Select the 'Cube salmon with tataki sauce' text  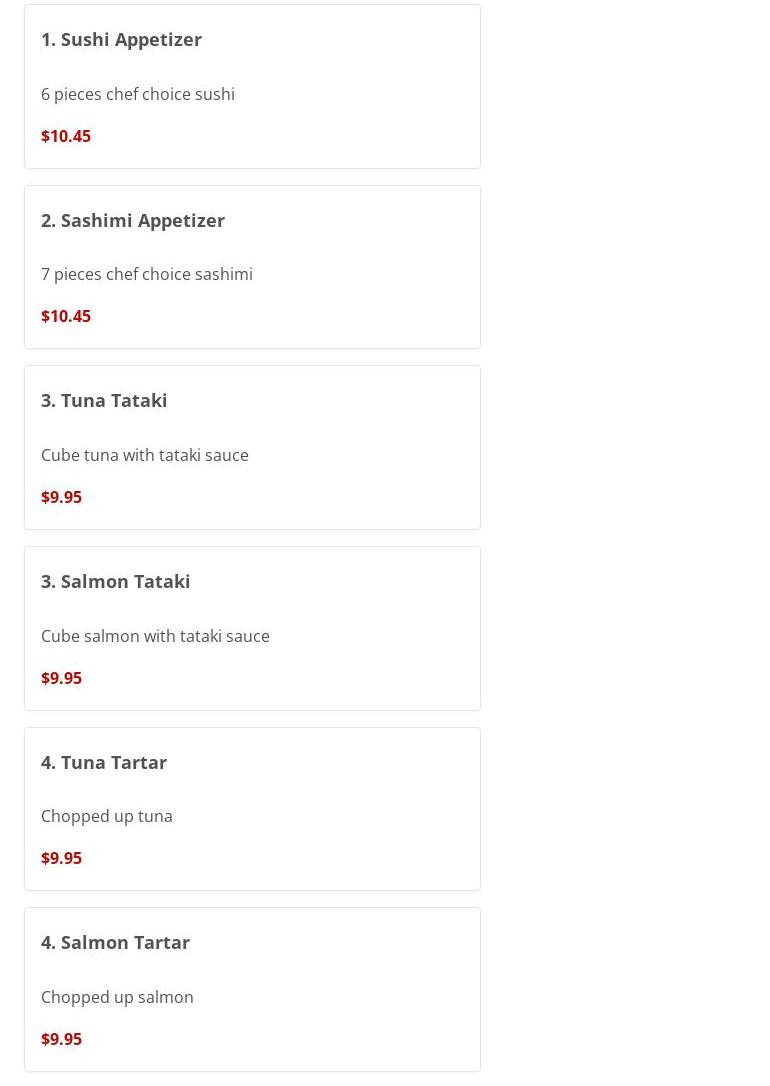(155, 636)
